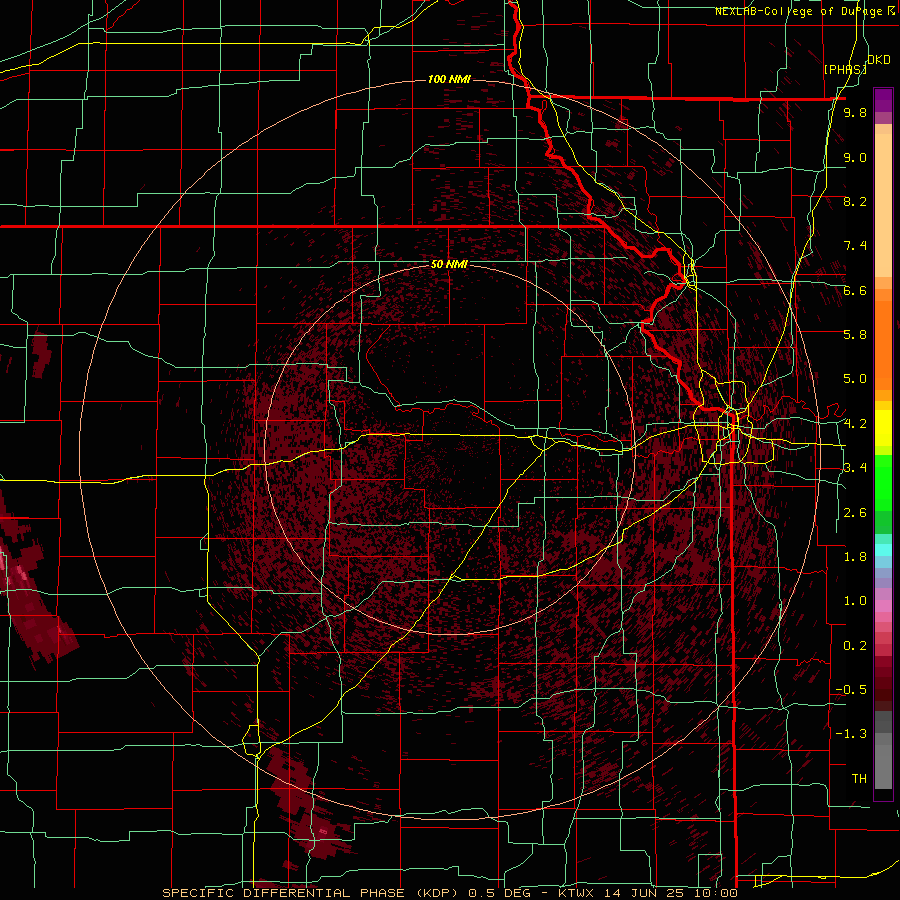Click the bright yellow segment of the color bar
Screen dimensions: 900x900
point(883,428)
